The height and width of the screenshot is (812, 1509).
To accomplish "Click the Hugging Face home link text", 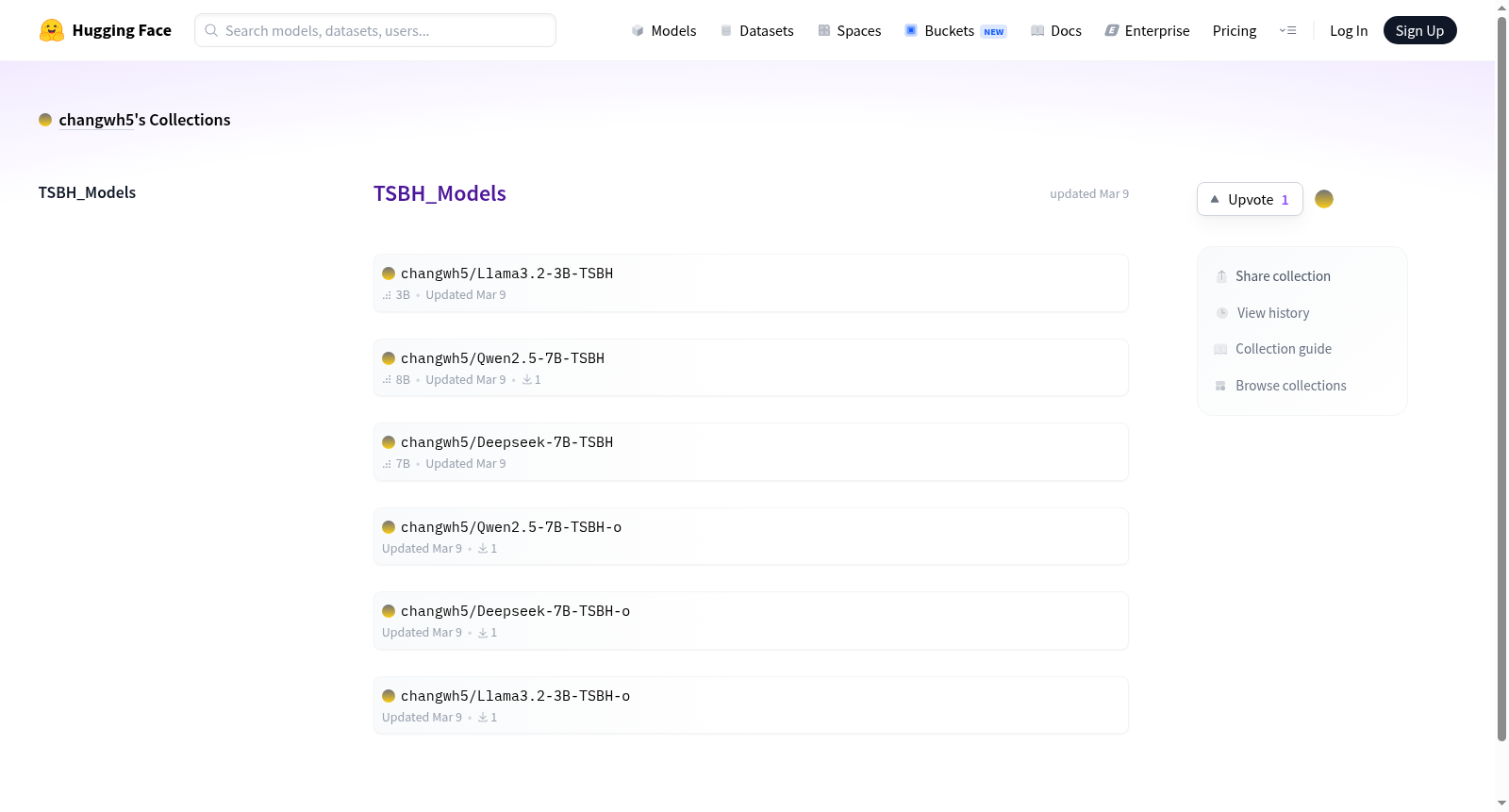I will [x=122, y=30].
